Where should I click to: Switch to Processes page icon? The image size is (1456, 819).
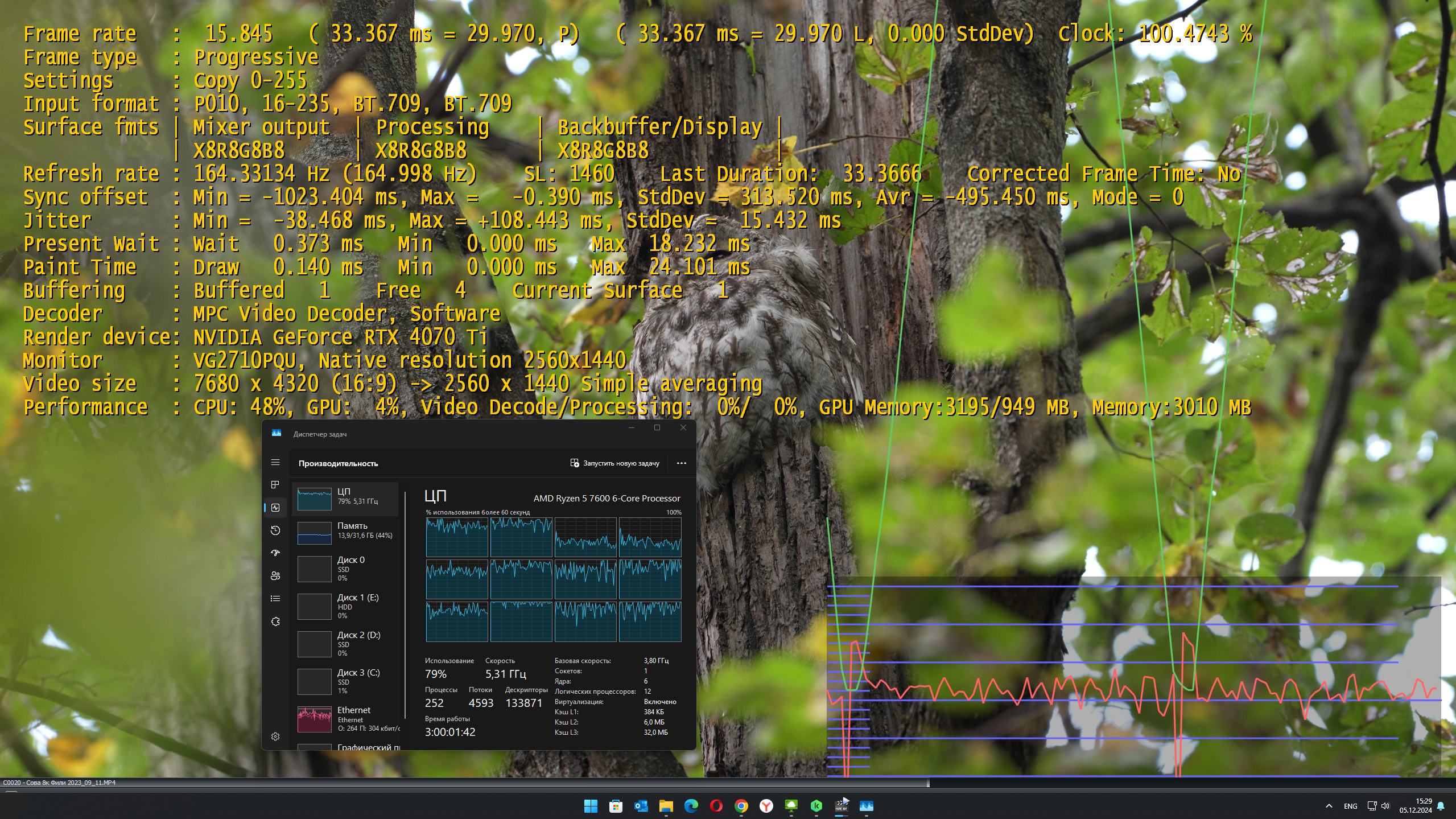[x=275, y=485]
